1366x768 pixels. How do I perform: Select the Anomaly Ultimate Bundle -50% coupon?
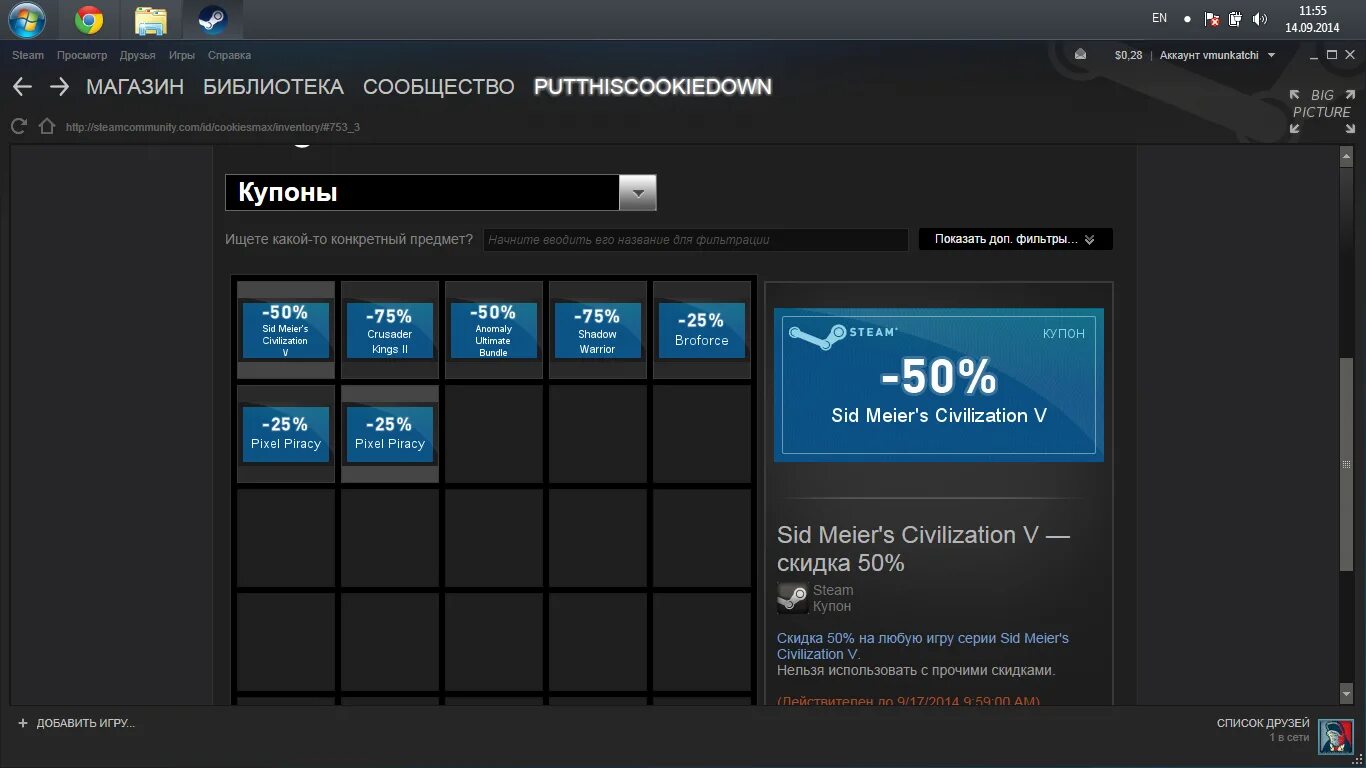[x=494, y=330]
